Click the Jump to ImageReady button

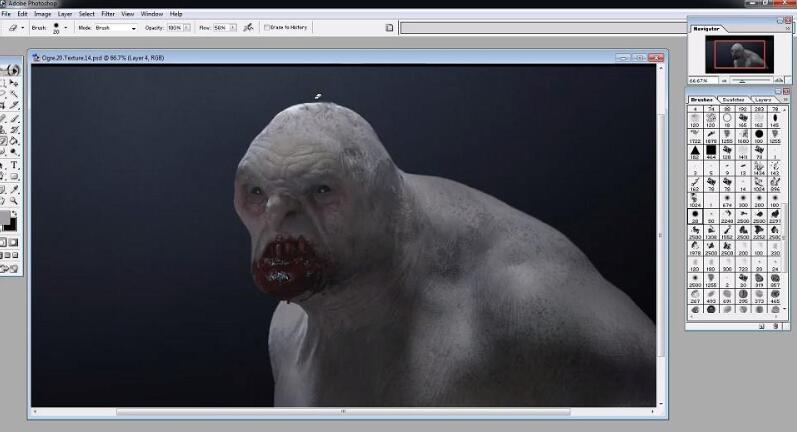pyautogui.click(x=9, y=269)
